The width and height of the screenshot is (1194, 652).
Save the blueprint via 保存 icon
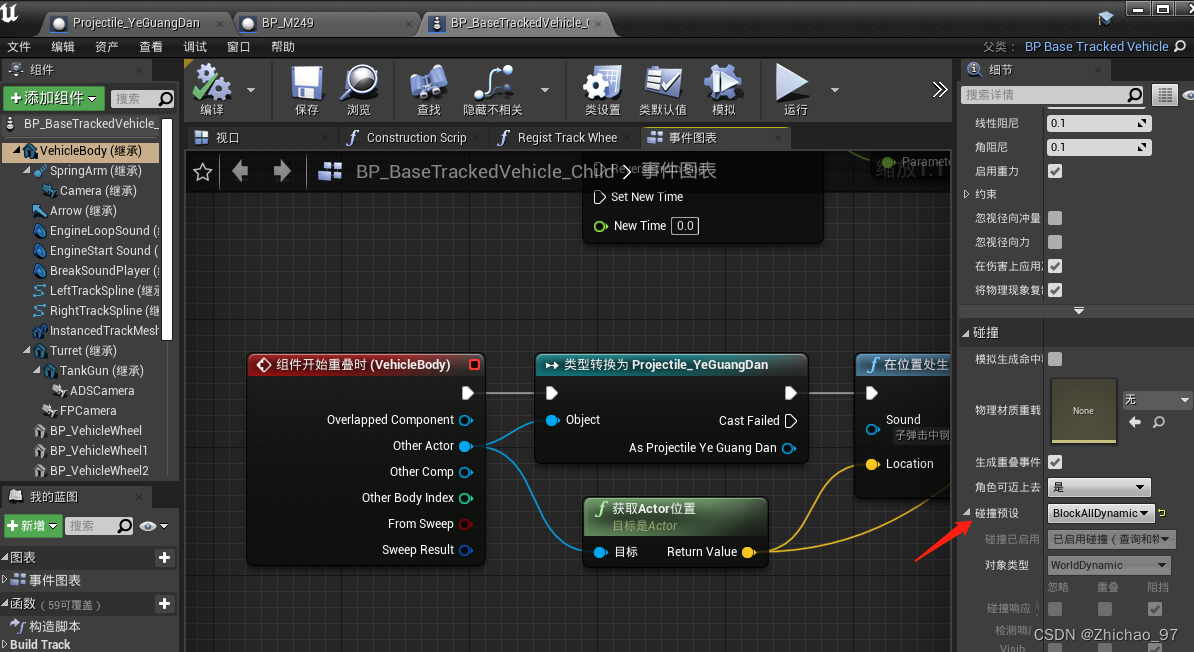[x=307, y=90]
